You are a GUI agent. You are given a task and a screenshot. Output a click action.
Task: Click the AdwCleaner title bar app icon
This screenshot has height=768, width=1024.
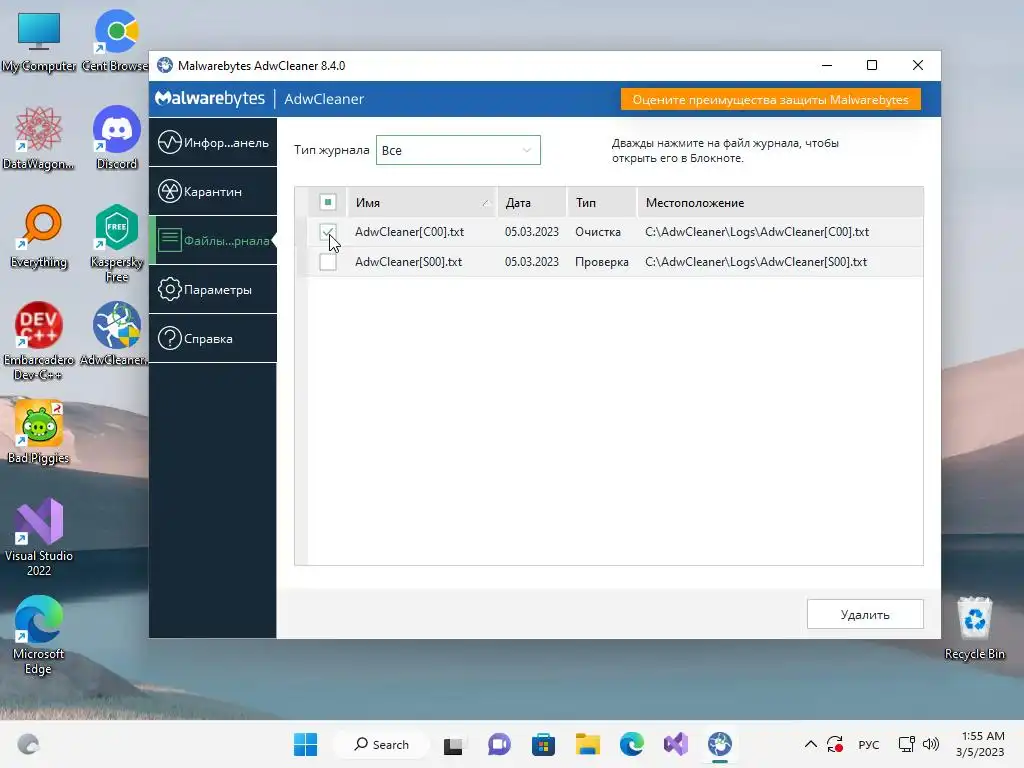[165, 65]
